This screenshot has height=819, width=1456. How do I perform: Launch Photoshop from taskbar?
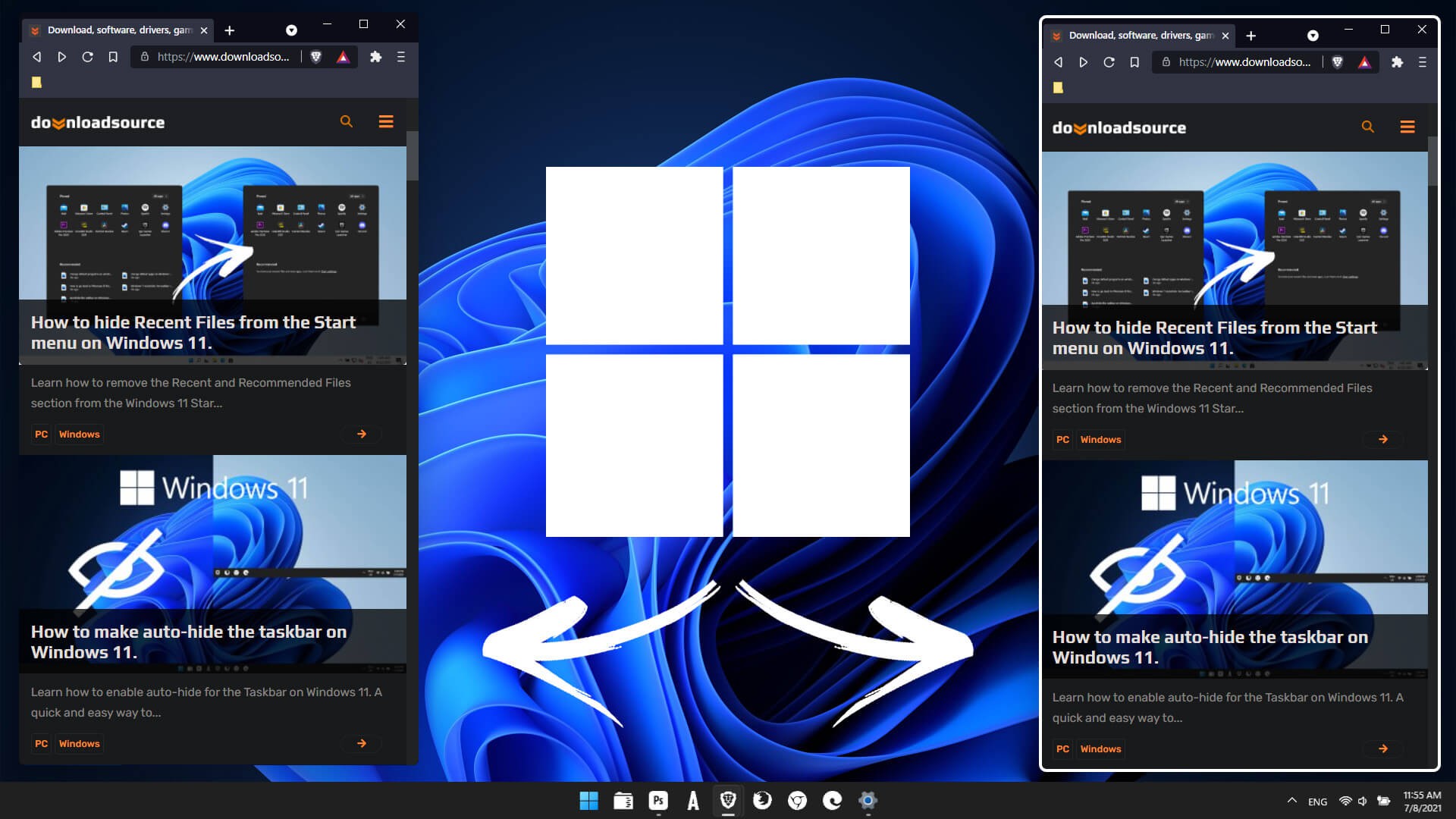tap(658, 800)
